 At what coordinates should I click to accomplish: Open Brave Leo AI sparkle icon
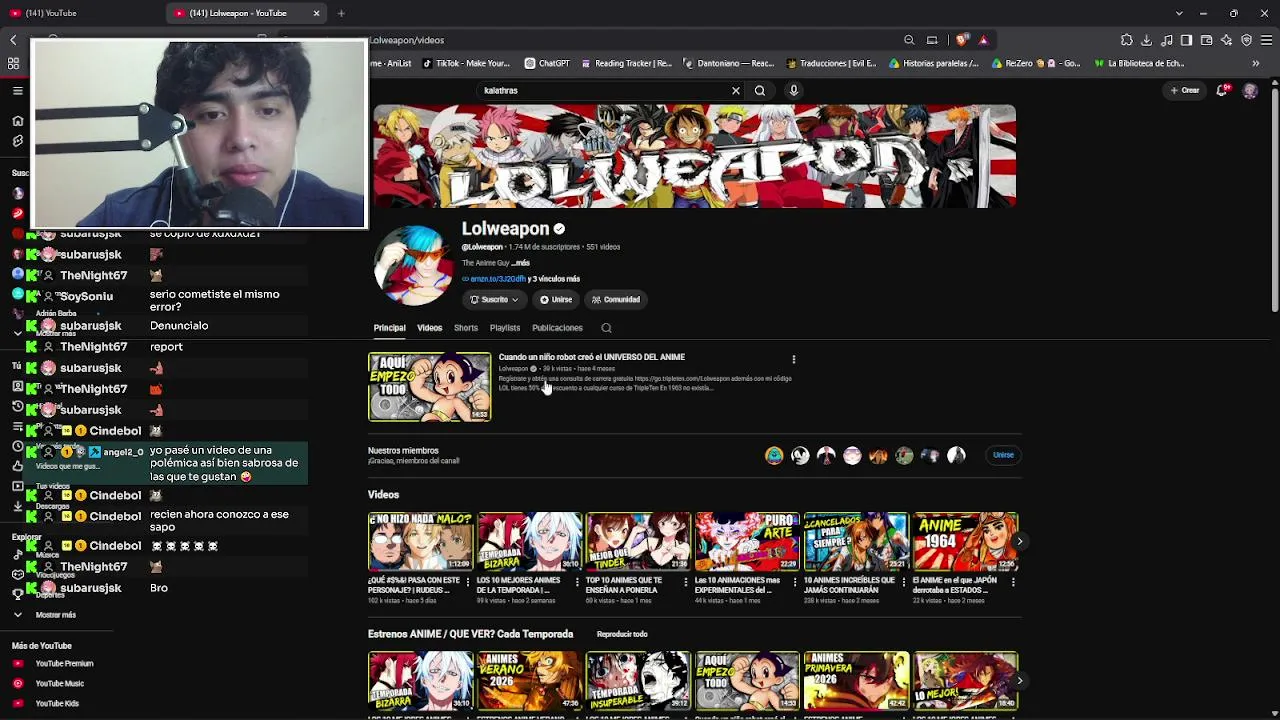coord(1227,40)
